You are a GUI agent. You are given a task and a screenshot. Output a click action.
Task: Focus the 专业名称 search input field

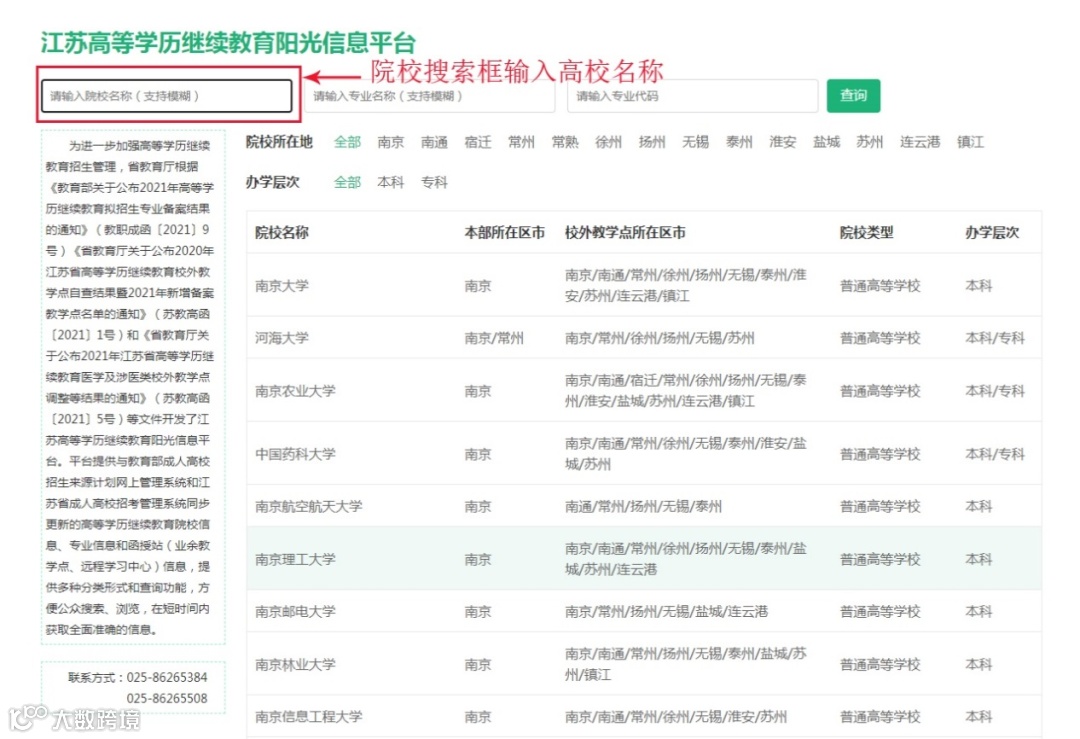pyautogui.click(x=430, y=96)
